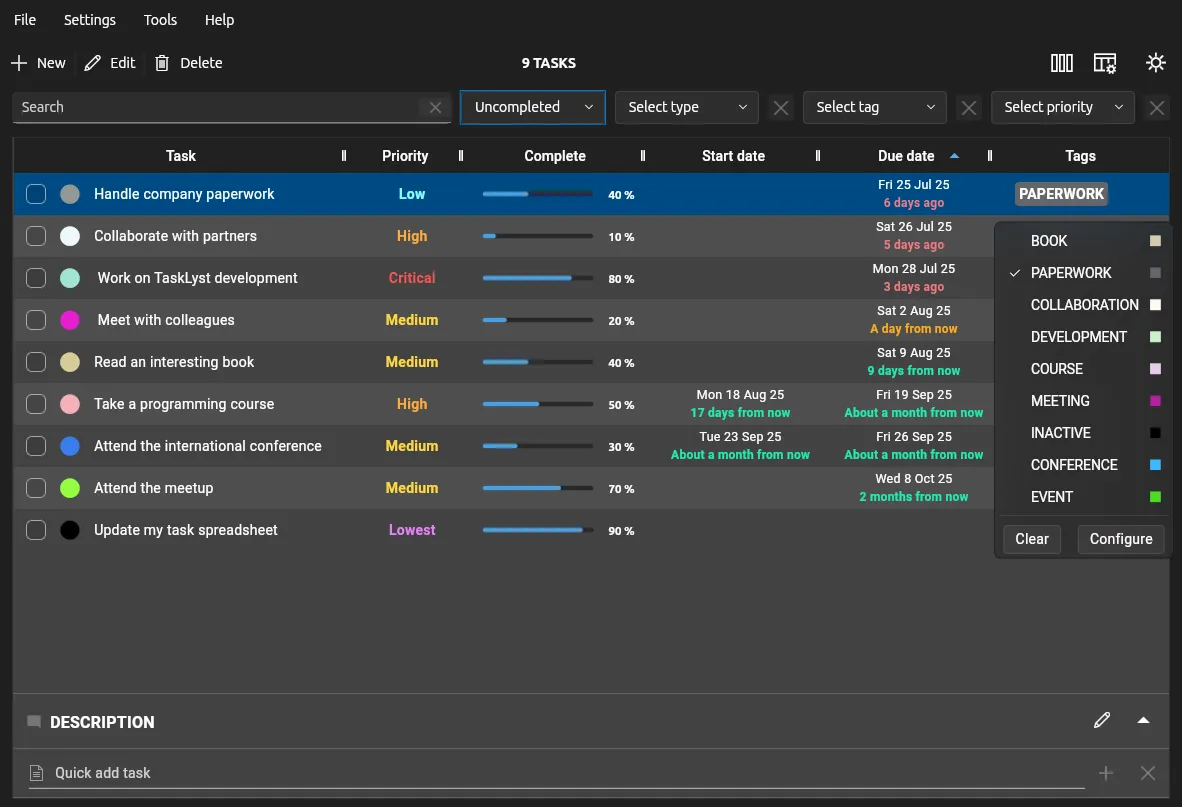Click the Delete trash icon

tap(162, 63)
